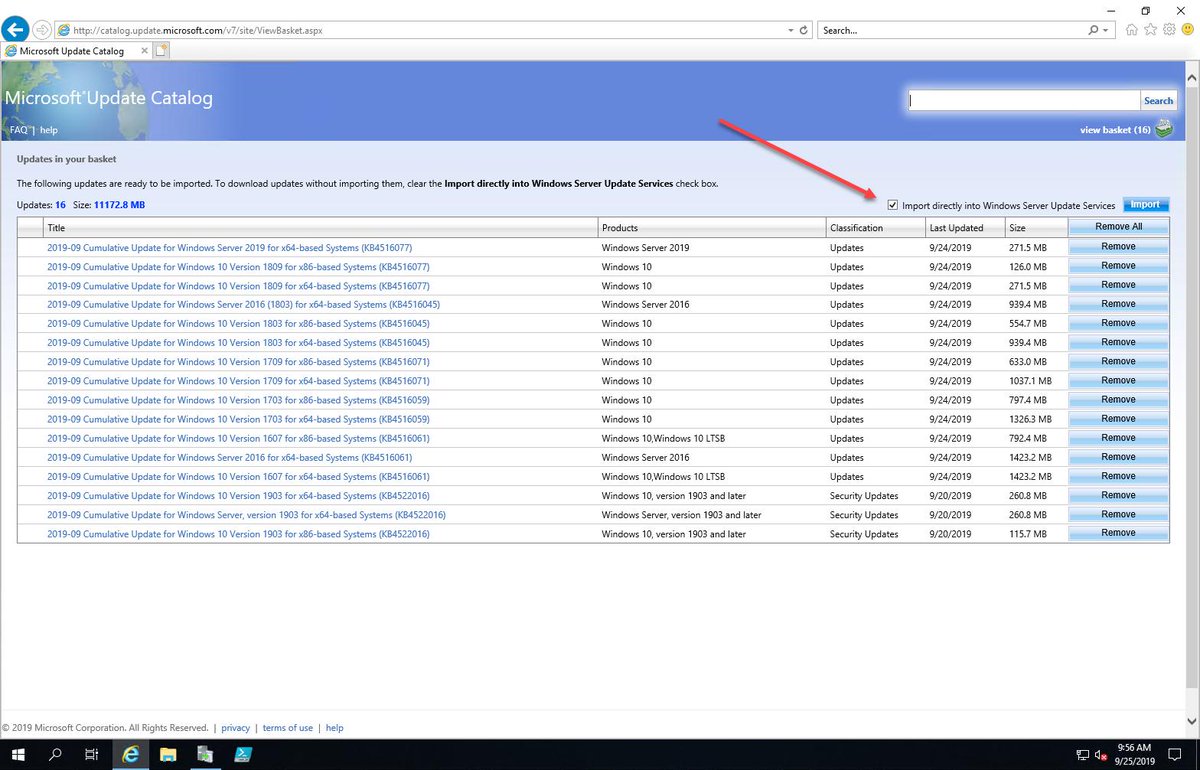Refresh the page with the reload icon
Viewport: 1200px width, 770px height.
804,30
